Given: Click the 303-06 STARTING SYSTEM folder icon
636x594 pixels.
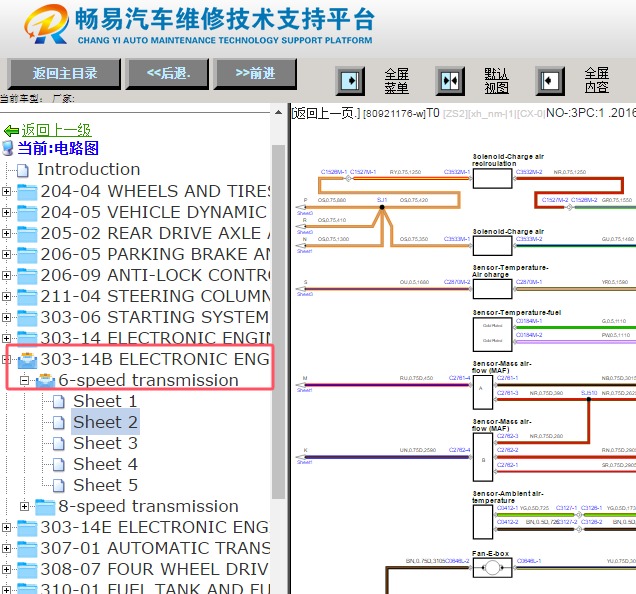Looking at the screenshot, I should [27, 318].
